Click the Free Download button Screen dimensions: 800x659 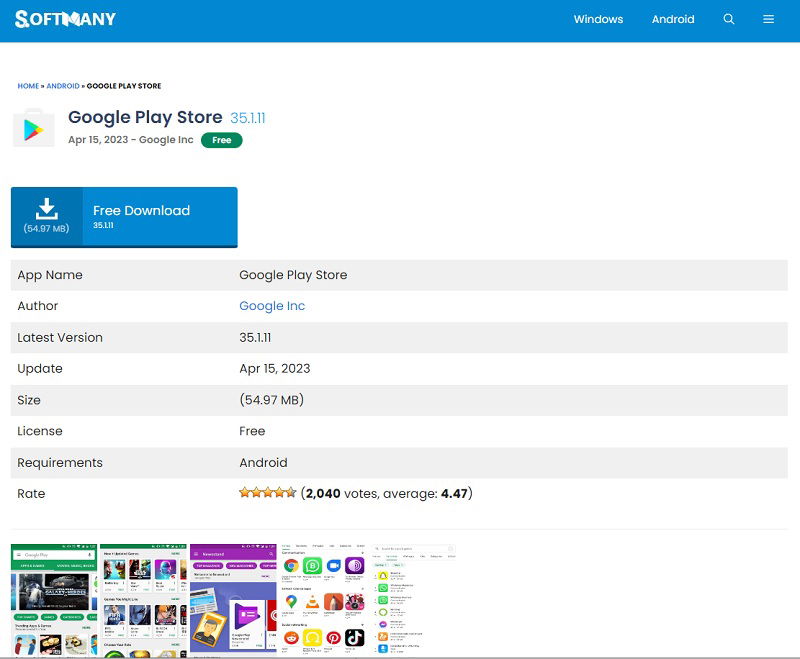tap(124, 217)
